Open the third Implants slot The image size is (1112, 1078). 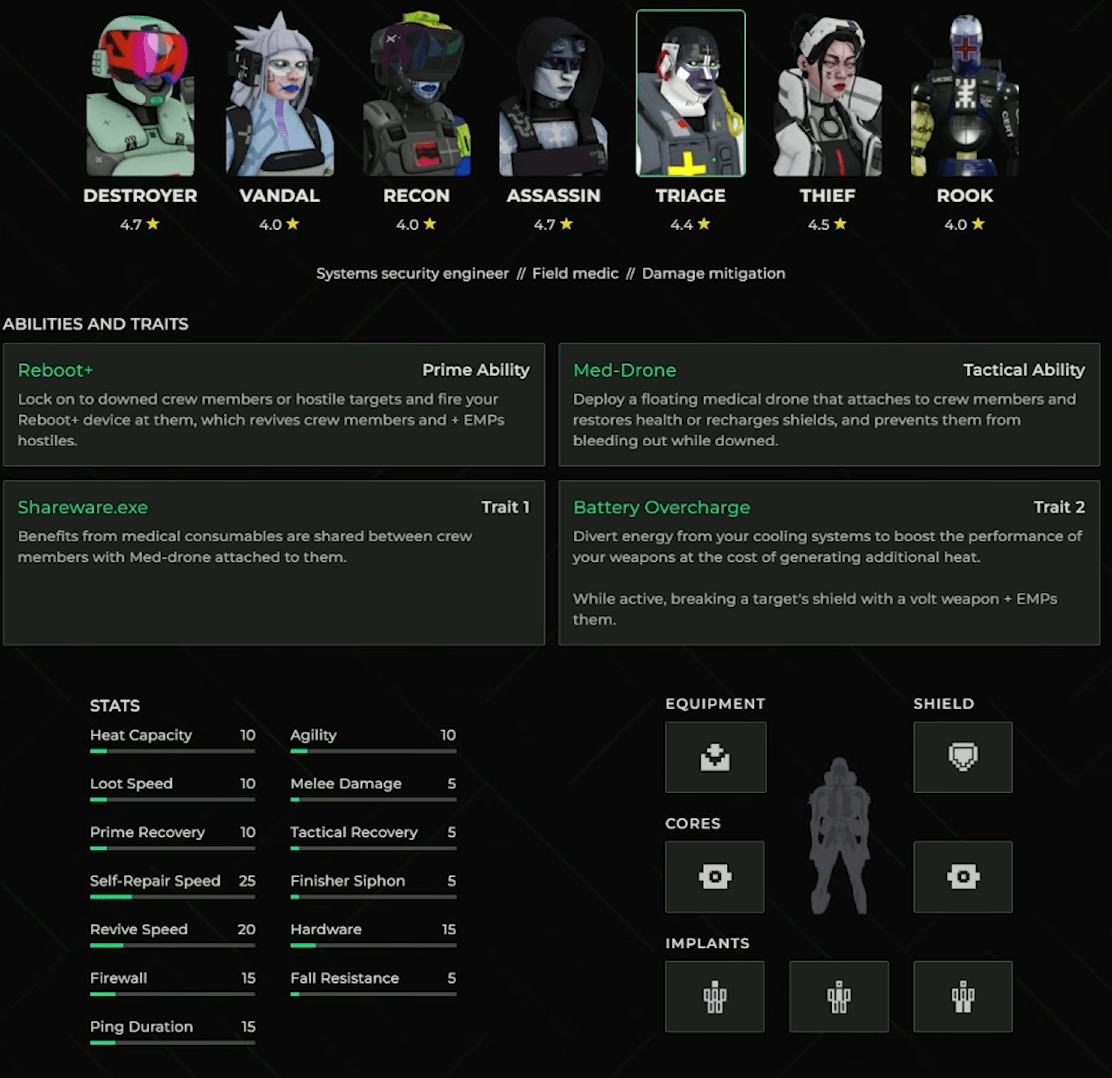click(962, 996)
